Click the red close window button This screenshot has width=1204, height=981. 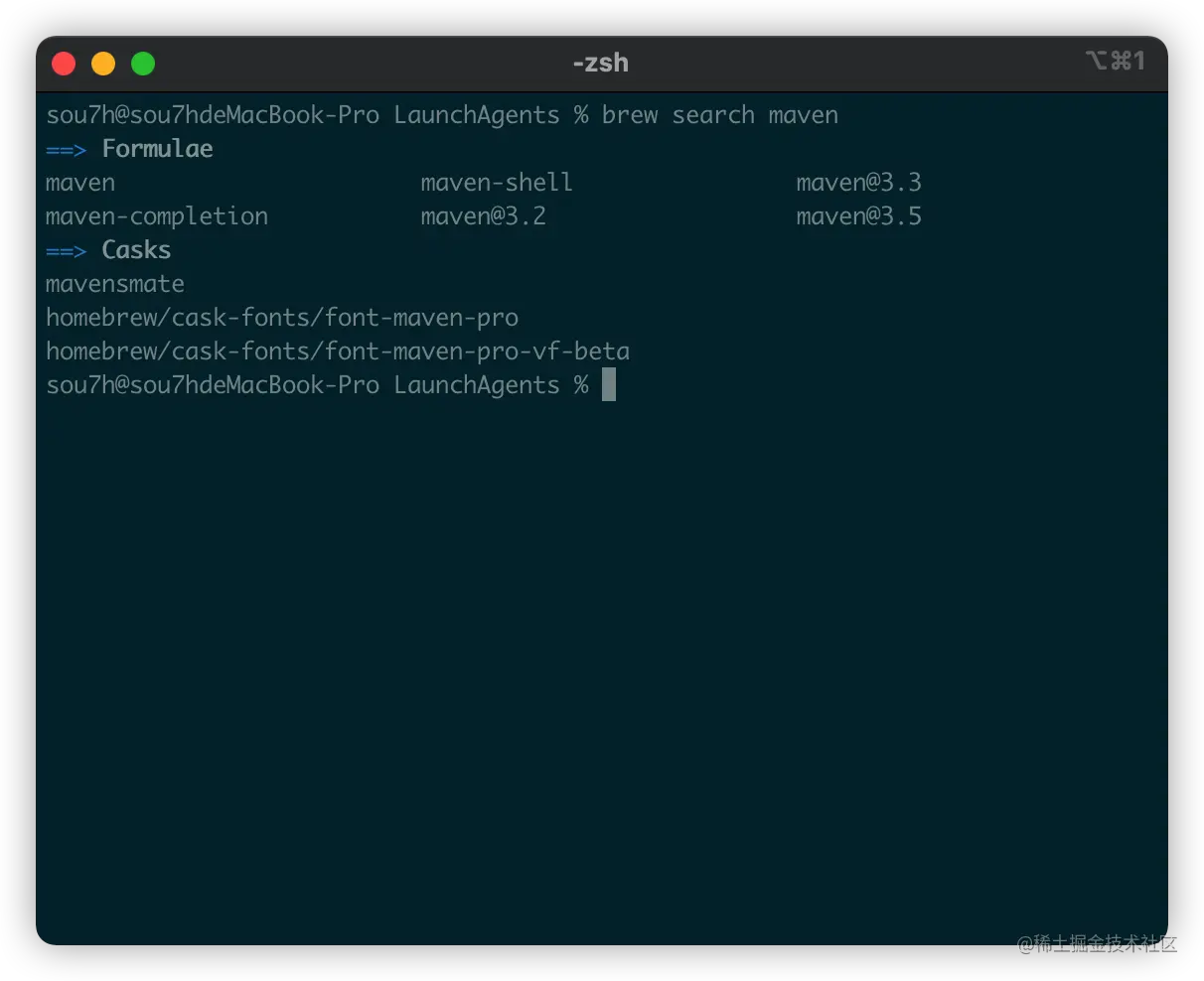[64, 64]
